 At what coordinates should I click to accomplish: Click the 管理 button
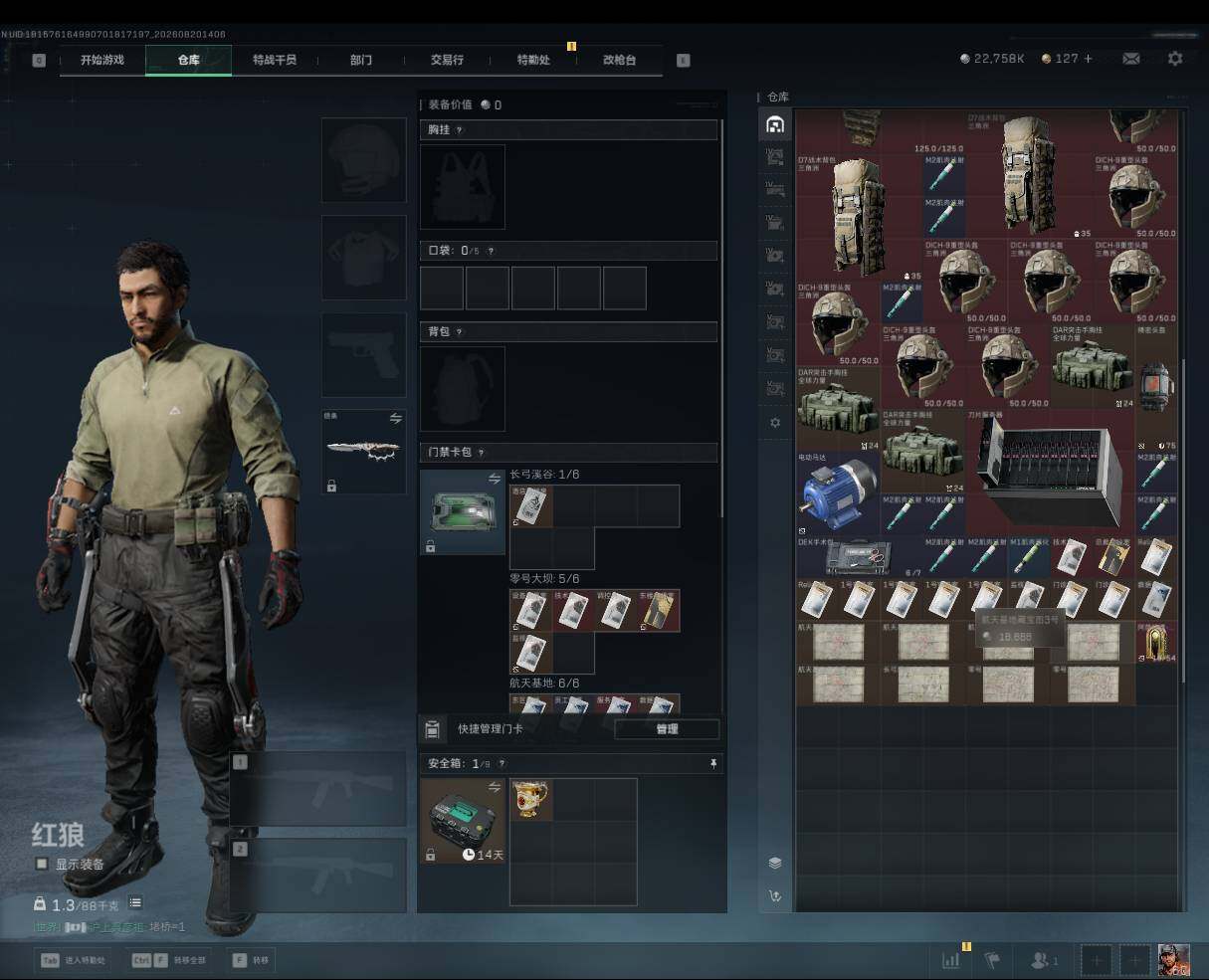pyautogui.click(x=667, y=729)
